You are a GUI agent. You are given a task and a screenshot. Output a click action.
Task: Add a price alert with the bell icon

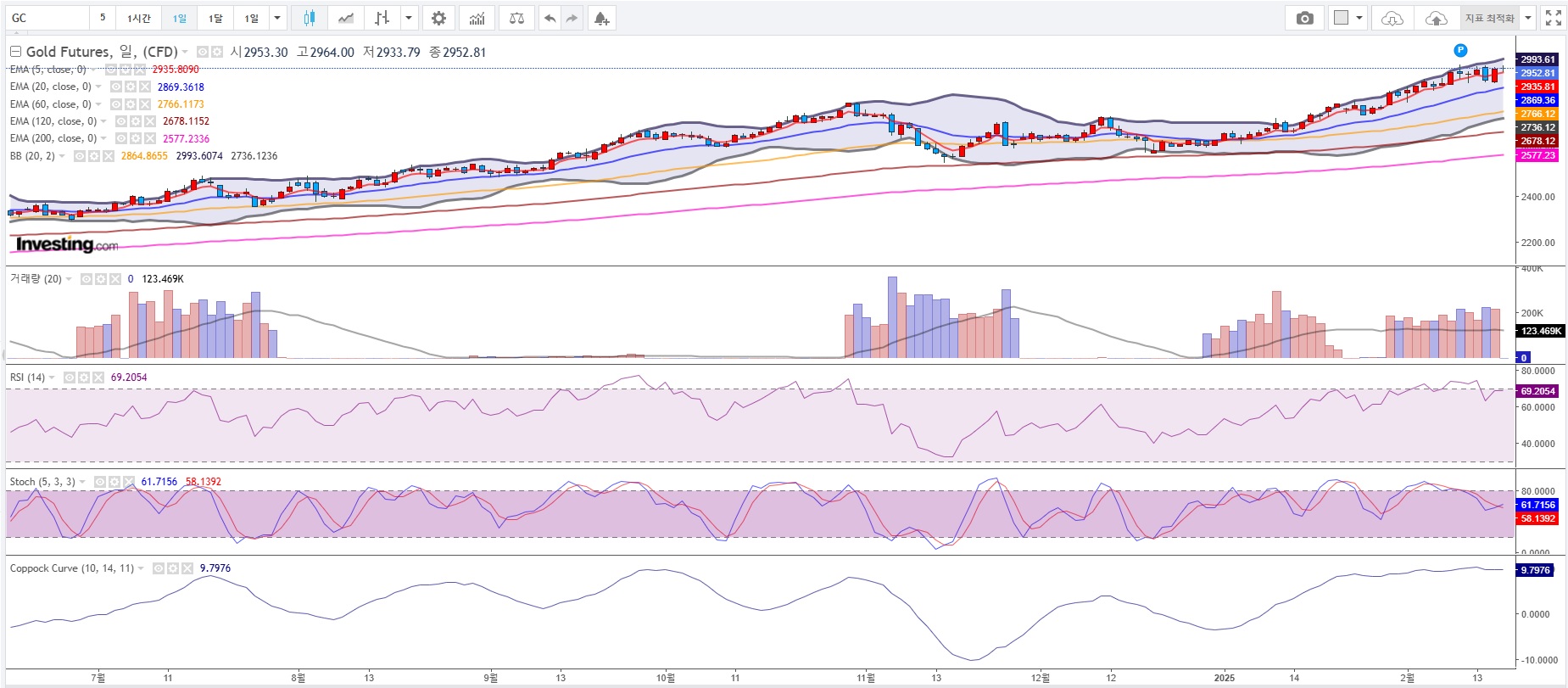click(x=601, y=18)
